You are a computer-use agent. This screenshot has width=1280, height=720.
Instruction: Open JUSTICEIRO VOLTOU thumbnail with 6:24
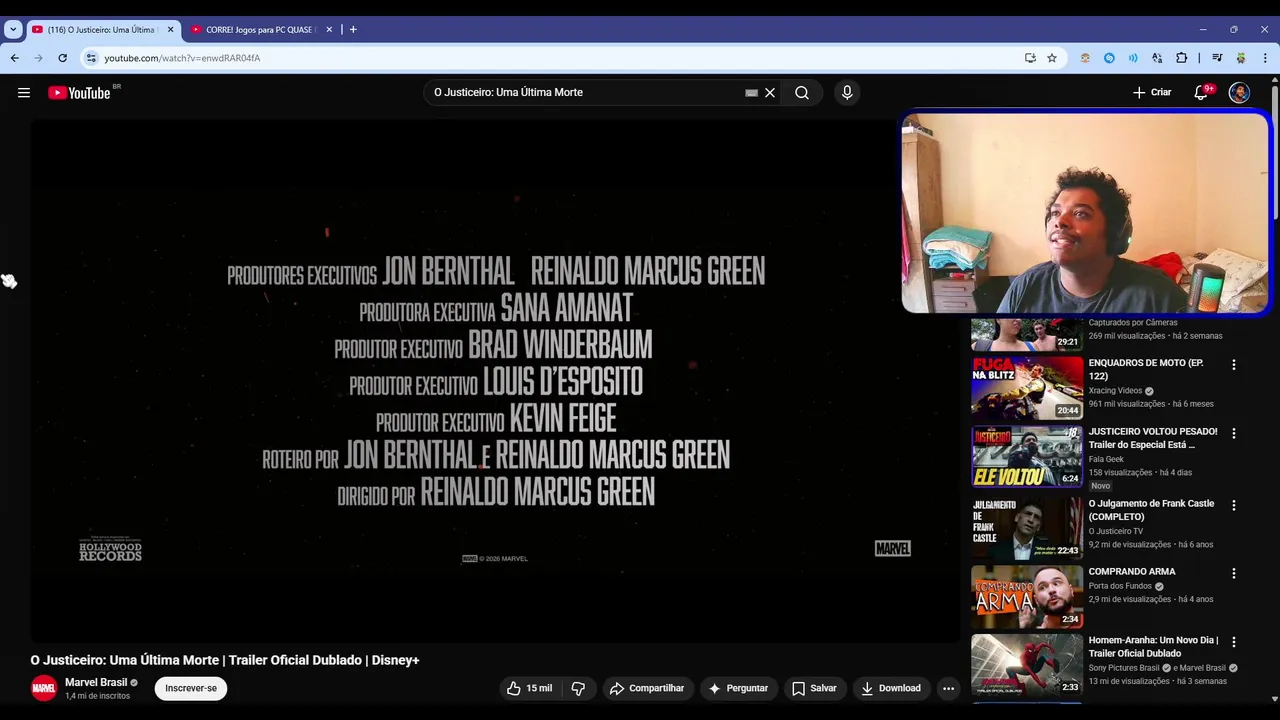pos(1027,456)
